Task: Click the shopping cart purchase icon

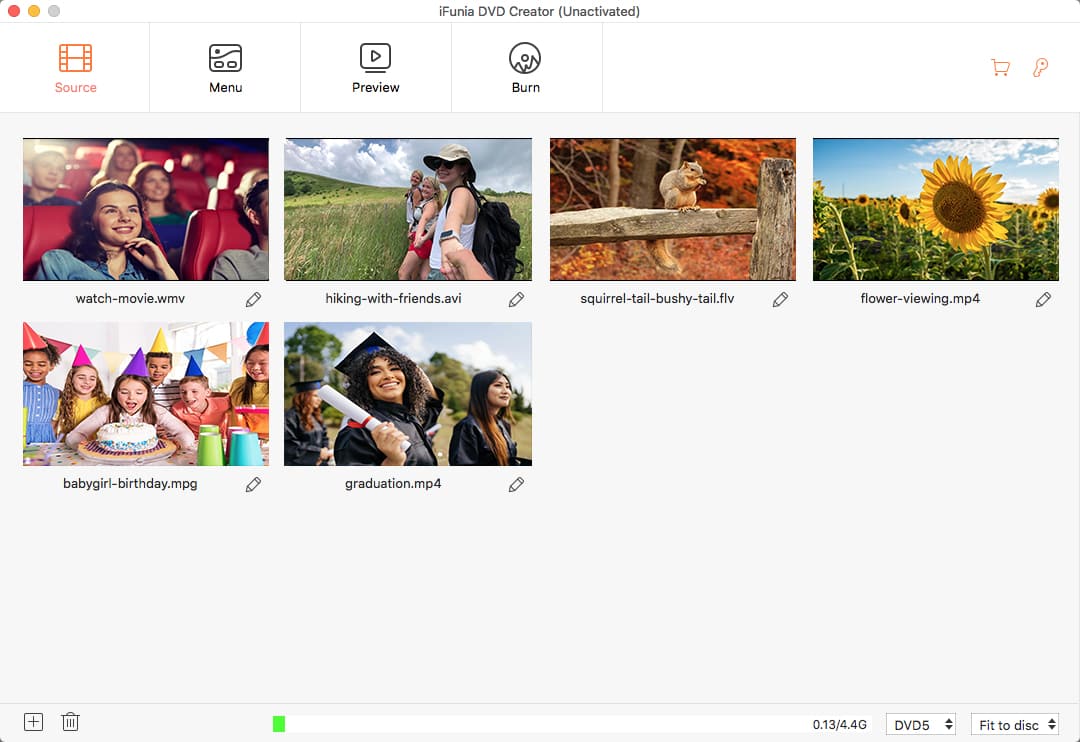Action: [x=1000, y=68]
